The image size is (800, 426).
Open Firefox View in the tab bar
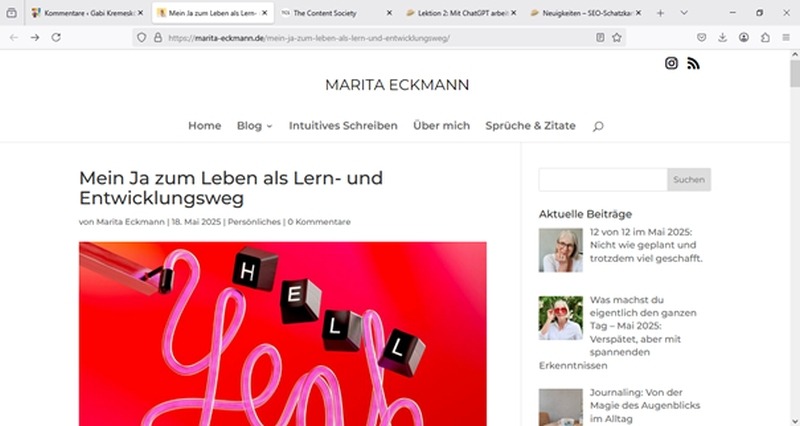(x=11, y=13)
